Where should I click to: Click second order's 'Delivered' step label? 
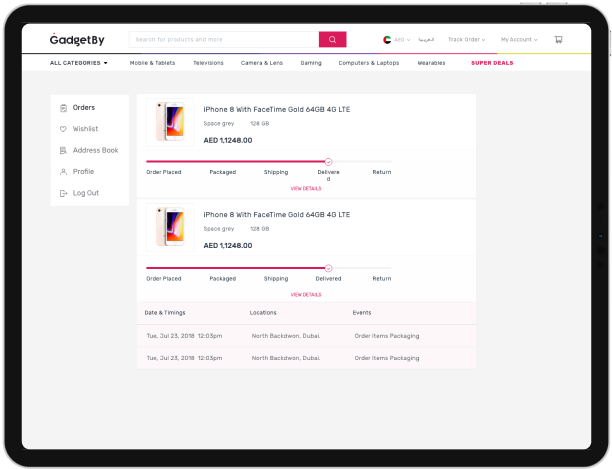coord(328,279)
